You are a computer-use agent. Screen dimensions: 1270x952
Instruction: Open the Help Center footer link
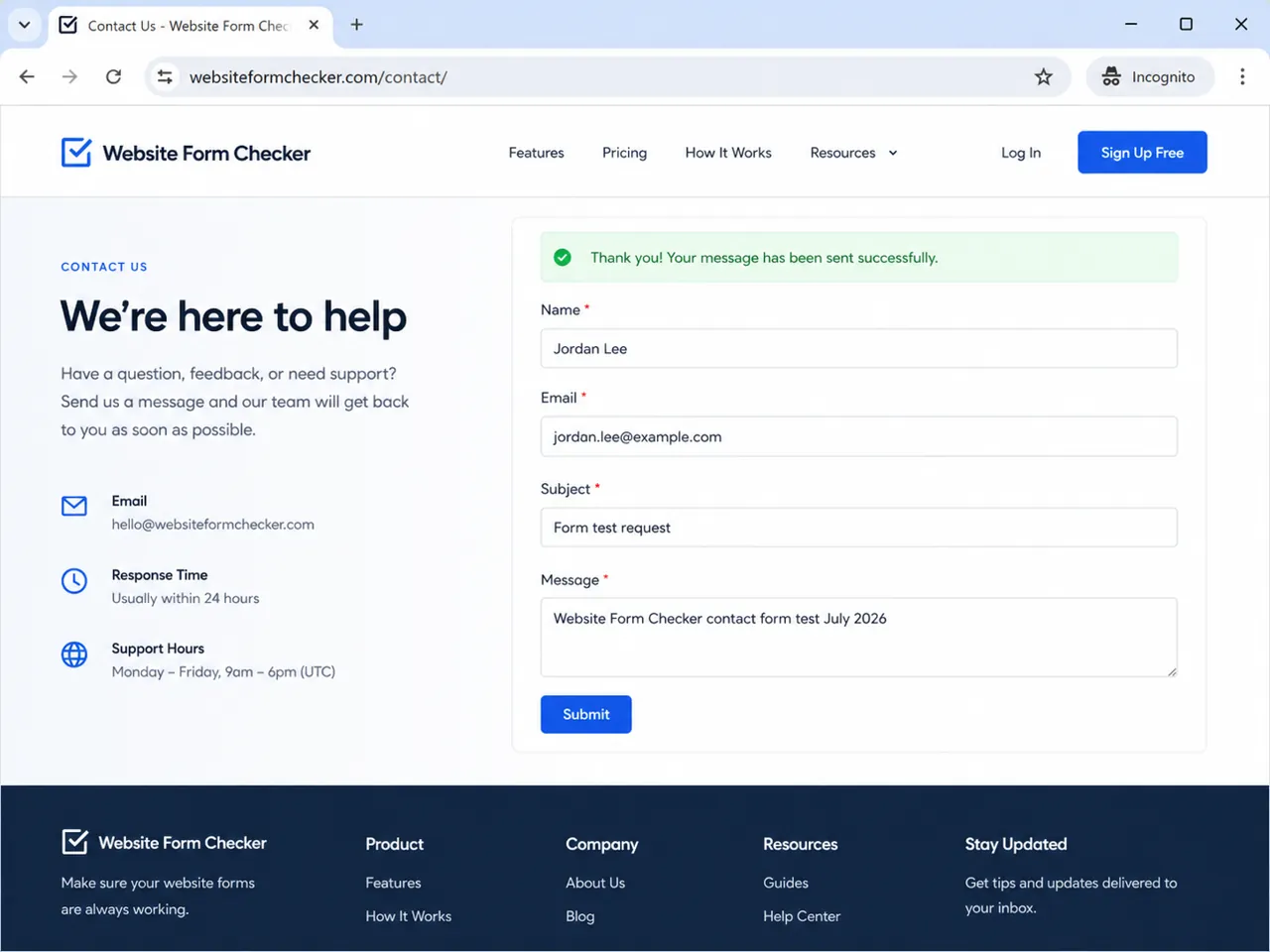click(802, 916)
